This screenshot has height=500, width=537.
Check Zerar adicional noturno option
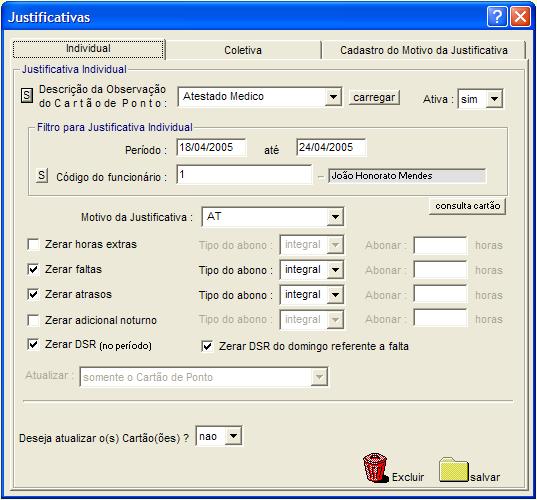33,321
